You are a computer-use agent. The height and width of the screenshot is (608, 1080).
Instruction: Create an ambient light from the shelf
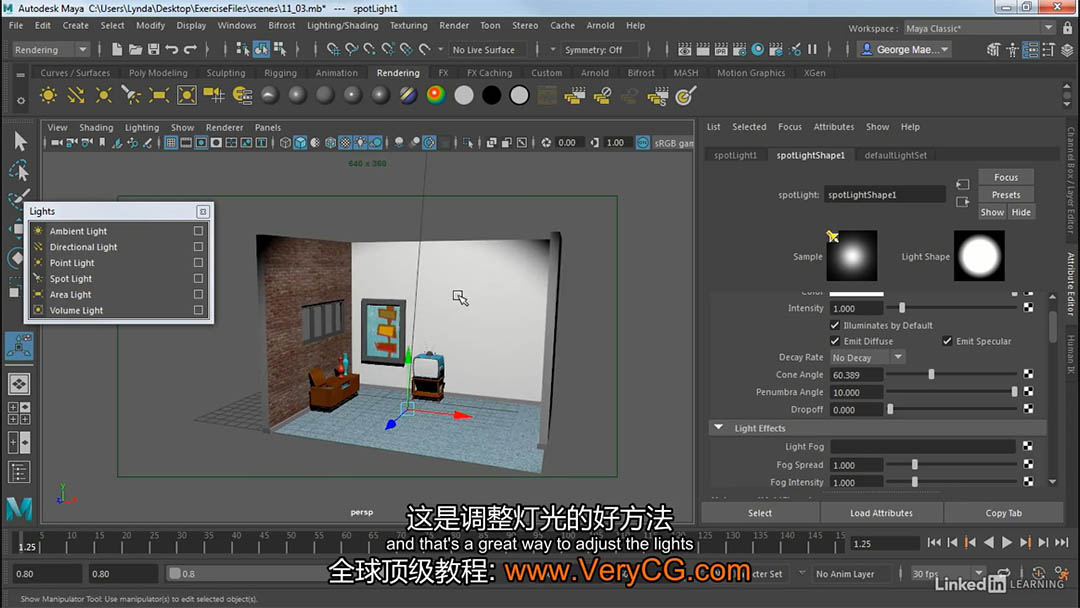coord(48,95)
